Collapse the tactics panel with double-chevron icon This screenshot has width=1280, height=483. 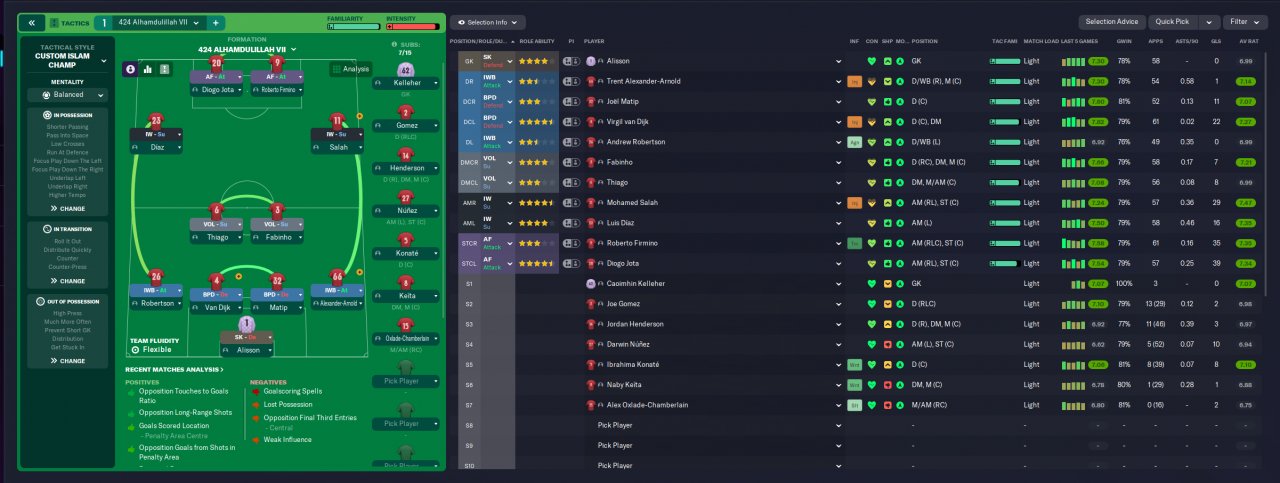[x=33, y=22]
